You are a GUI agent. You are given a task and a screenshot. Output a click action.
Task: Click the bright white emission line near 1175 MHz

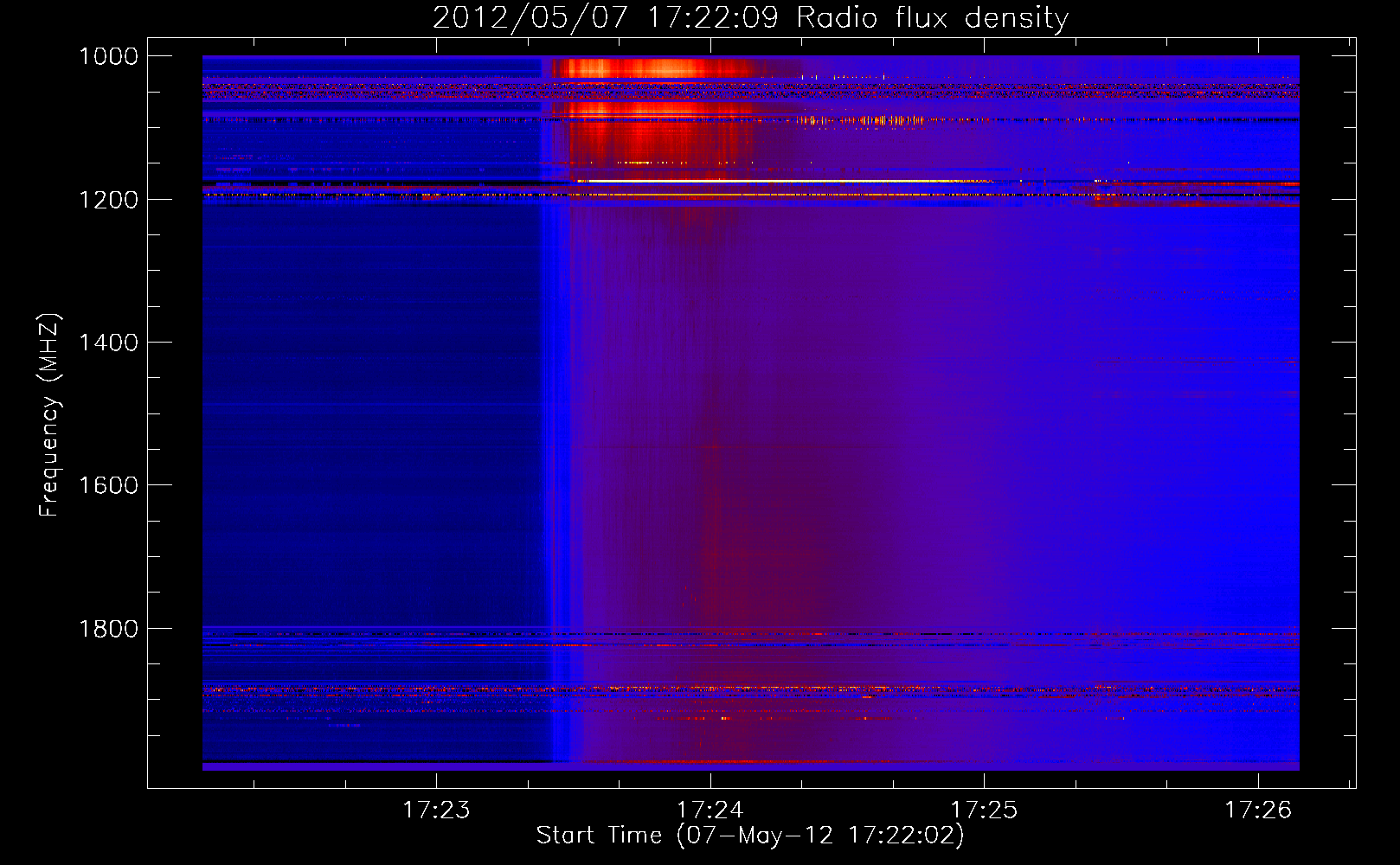pos(787,181)
